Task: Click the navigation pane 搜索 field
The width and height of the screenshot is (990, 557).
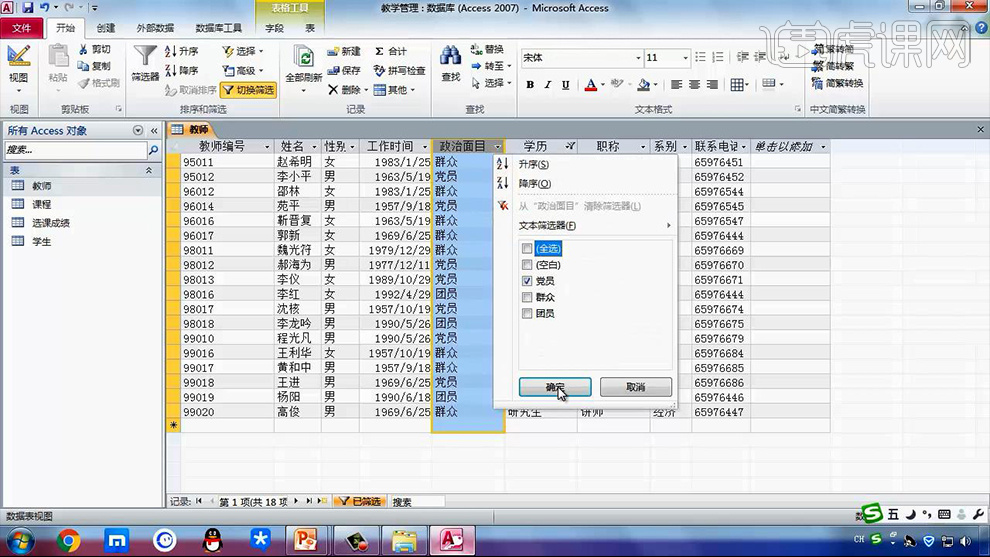Action: 75,150
